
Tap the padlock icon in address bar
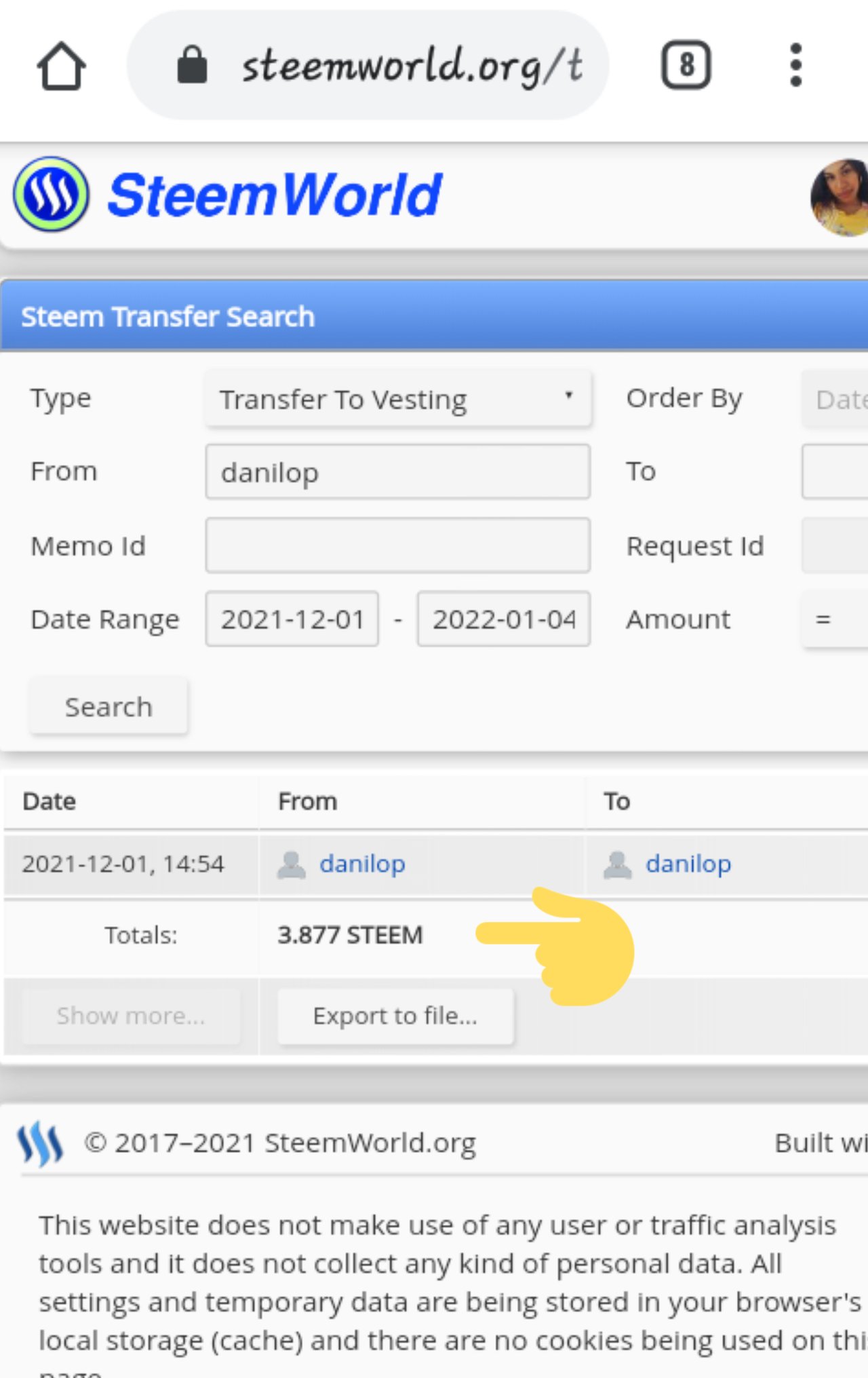pos(192,64)
